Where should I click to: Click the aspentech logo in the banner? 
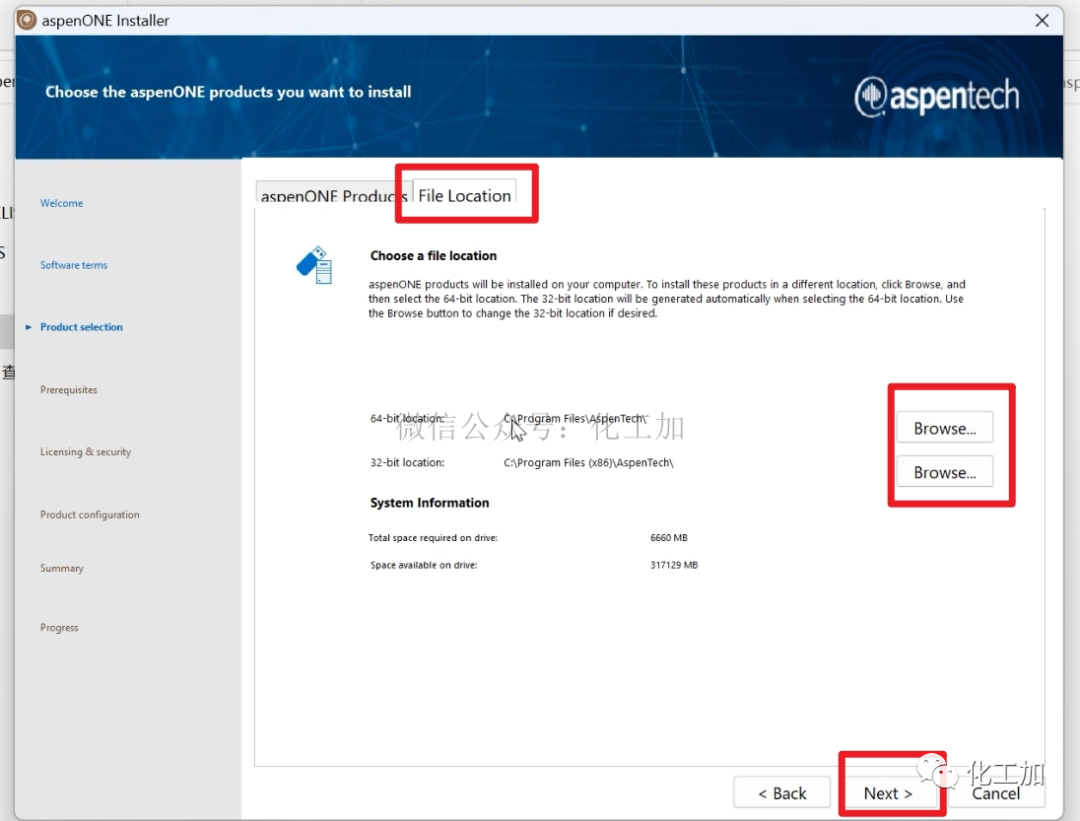937,96
